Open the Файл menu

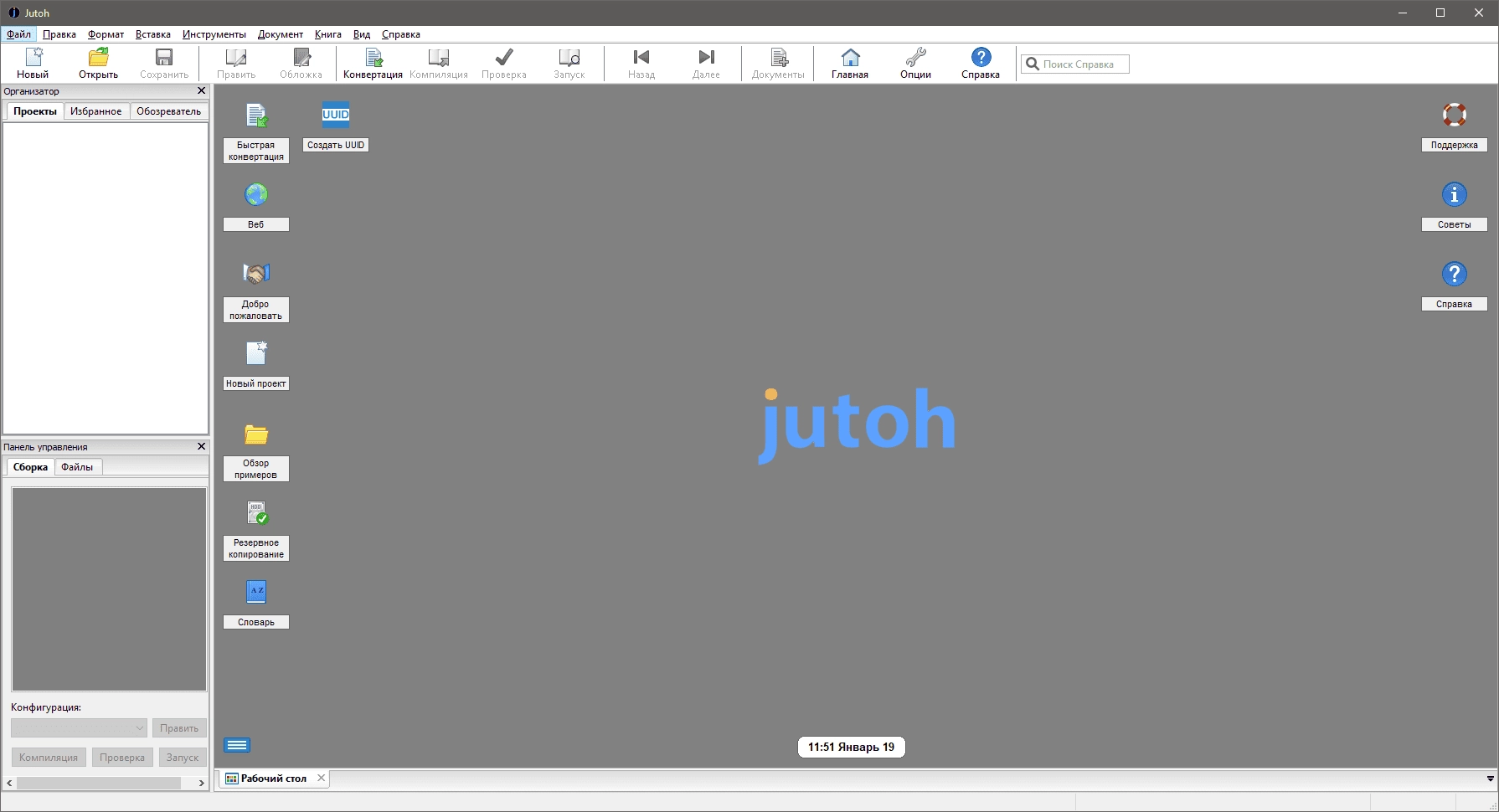click(18, 34)
